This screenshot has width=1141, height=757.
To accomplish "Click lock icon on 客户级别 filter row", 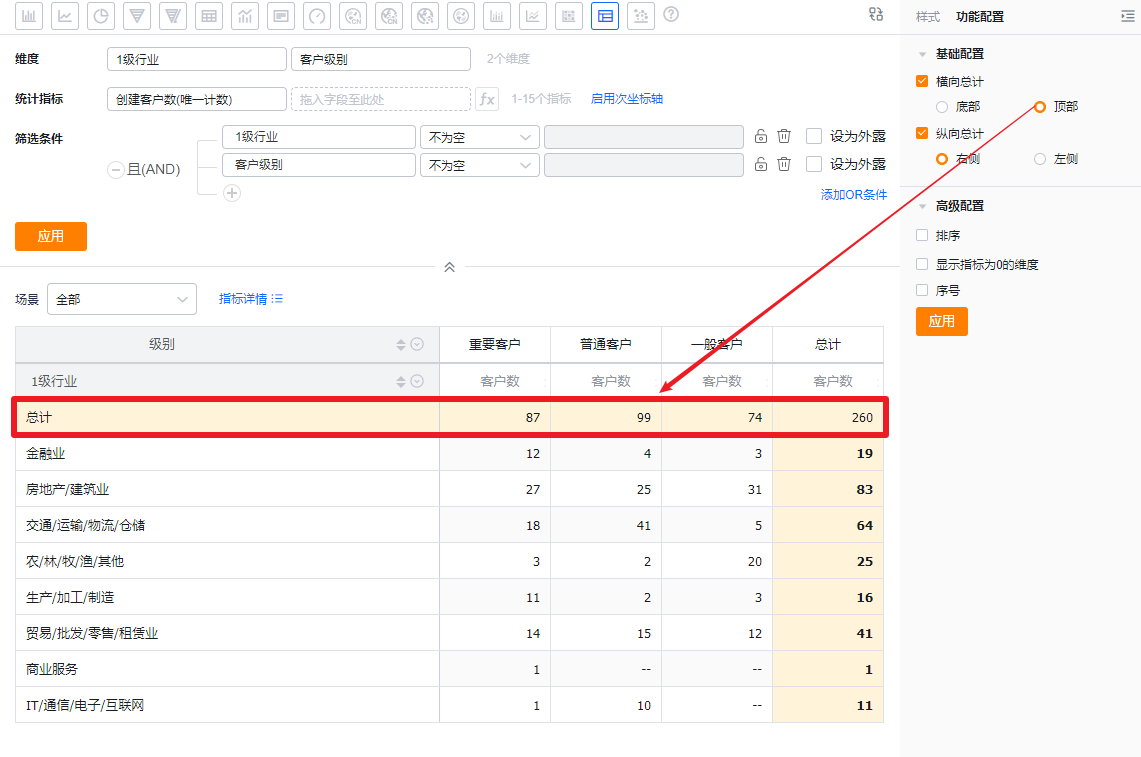I will tap(761, 164).
